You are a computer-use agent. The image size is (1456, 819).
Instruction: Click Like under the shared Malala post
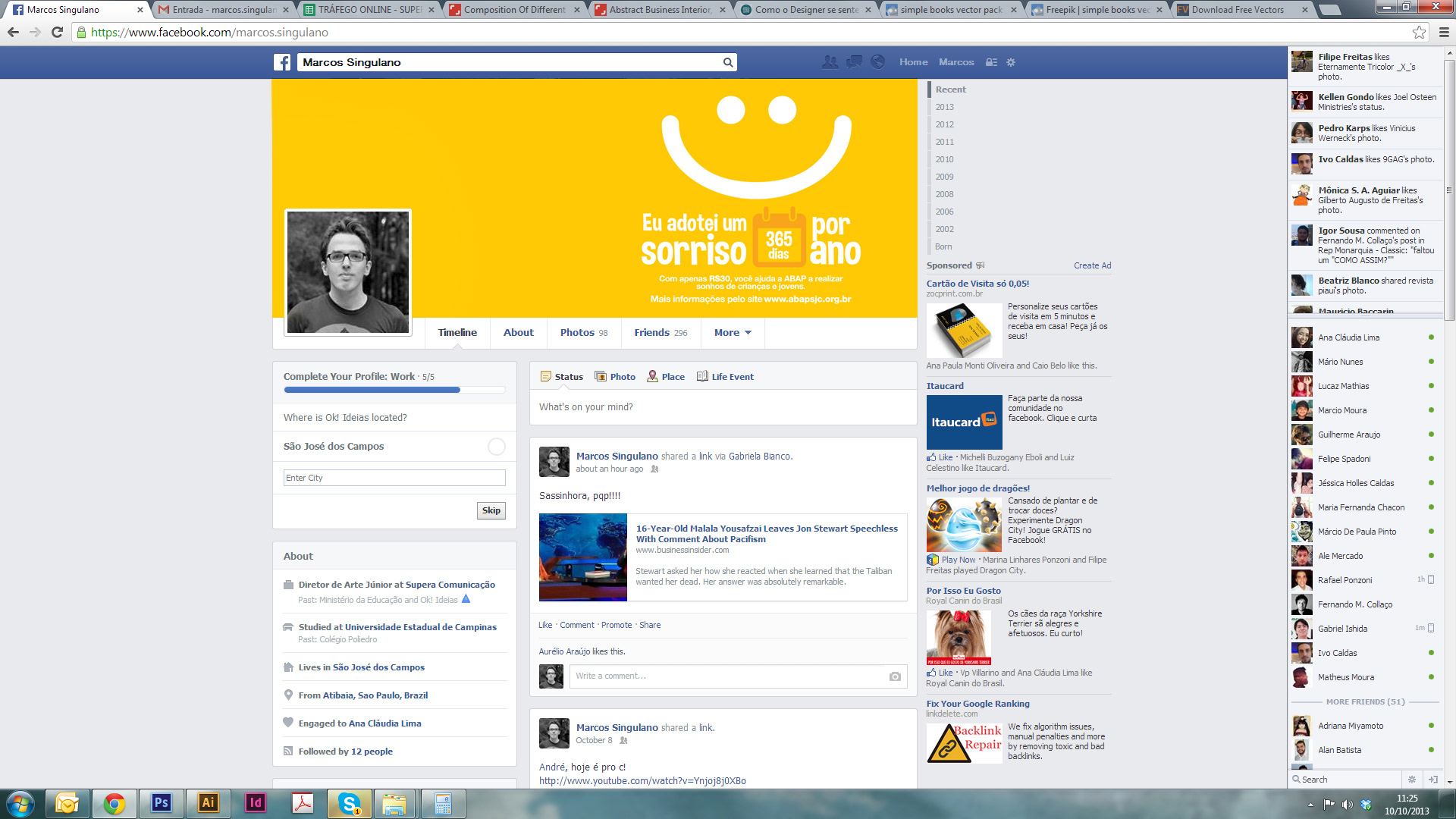click(545, 625)
